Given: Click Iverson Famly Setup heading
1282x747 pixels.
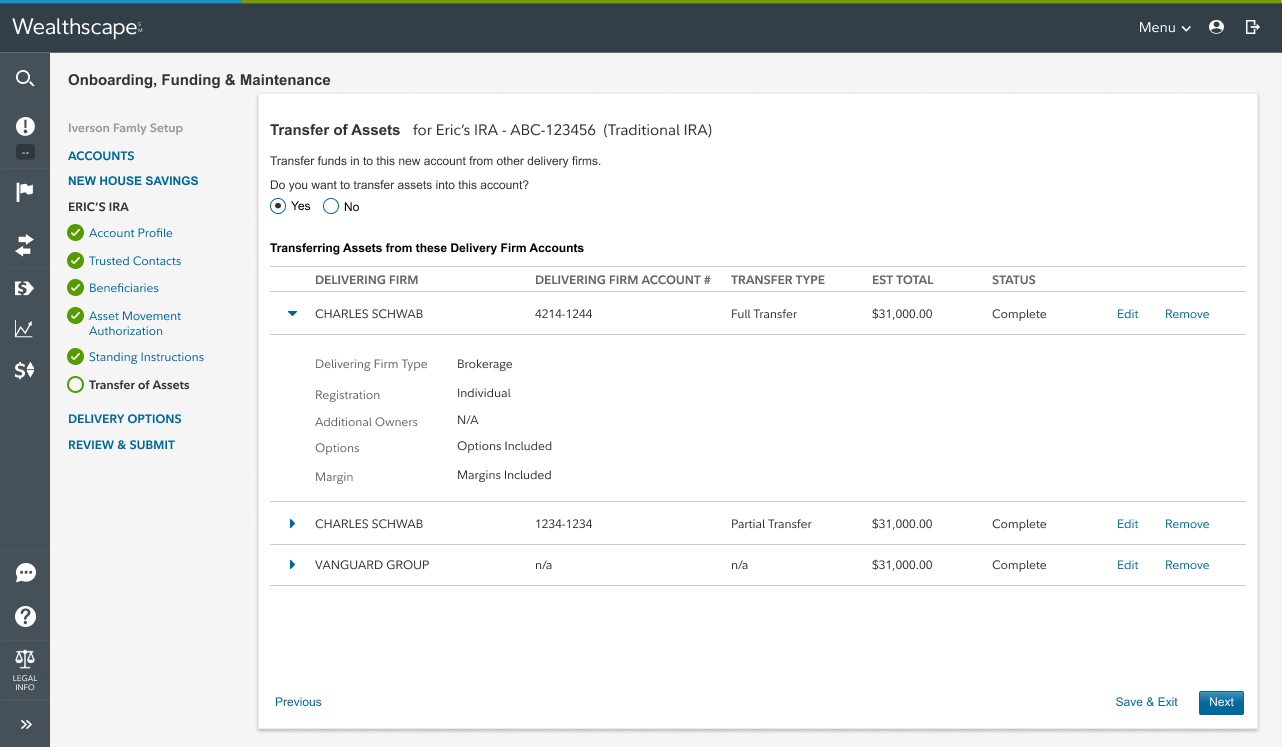Looking at the screenshot, I should (x=126, y=128).
